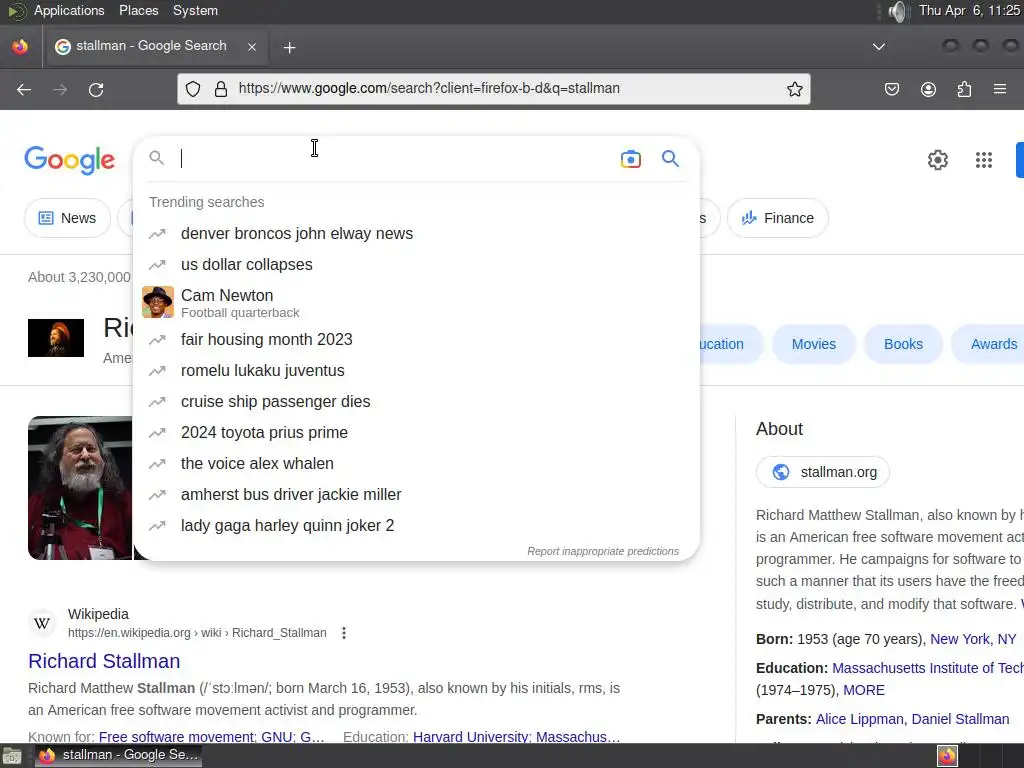
Task: Click the padlock site info icon
Action: tap(221, 89)
